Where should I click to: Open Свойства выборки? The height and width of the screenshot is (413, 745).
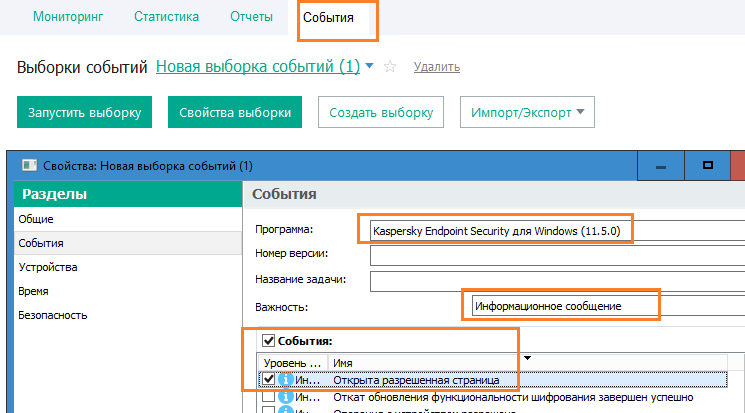tap(235, 112)
